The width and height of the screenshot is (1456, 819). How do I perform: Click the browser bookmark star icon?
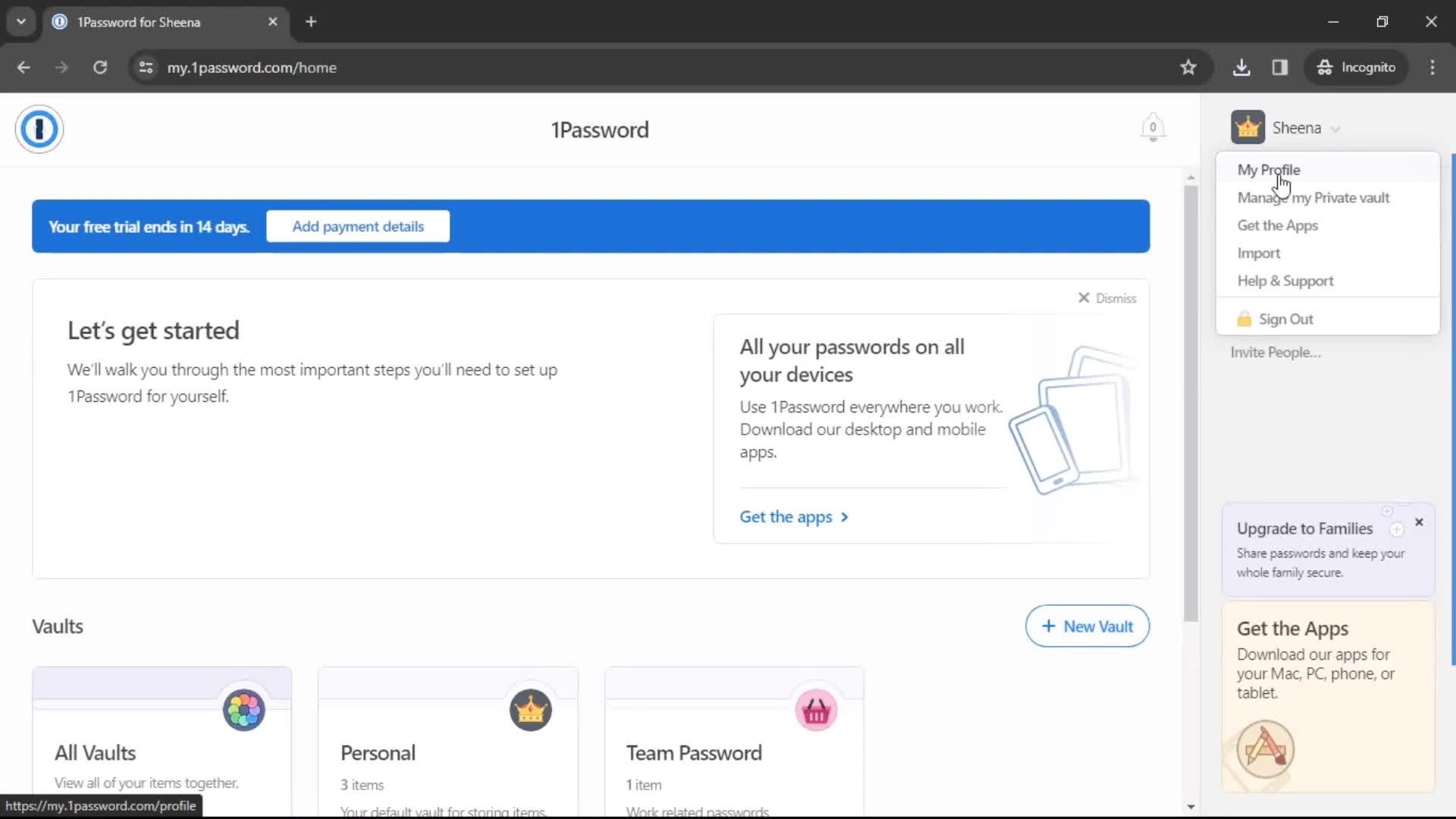tap(1189, 67)
